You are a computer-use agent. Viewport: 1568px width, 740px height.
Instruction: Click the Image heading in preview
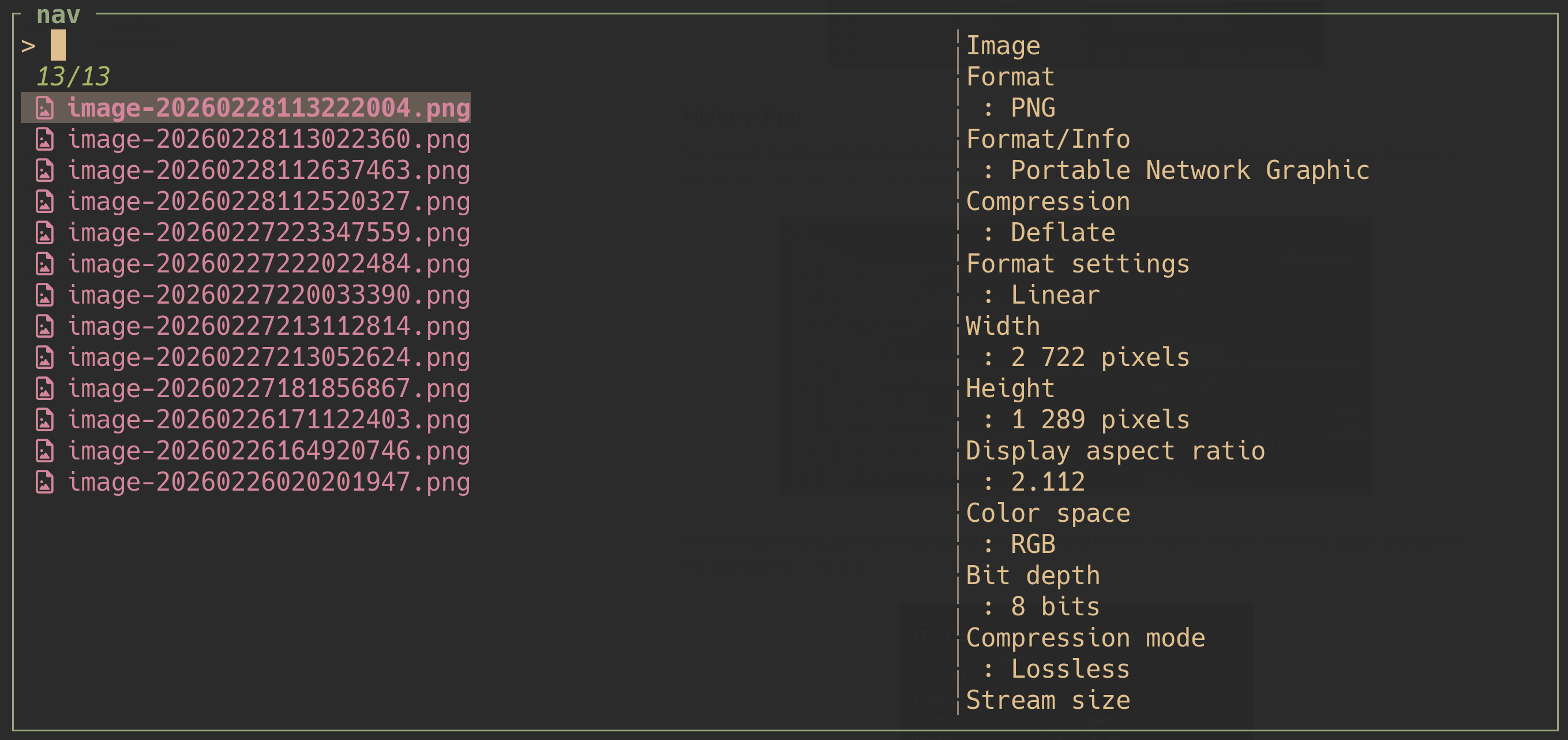[x=1003, y=46]
